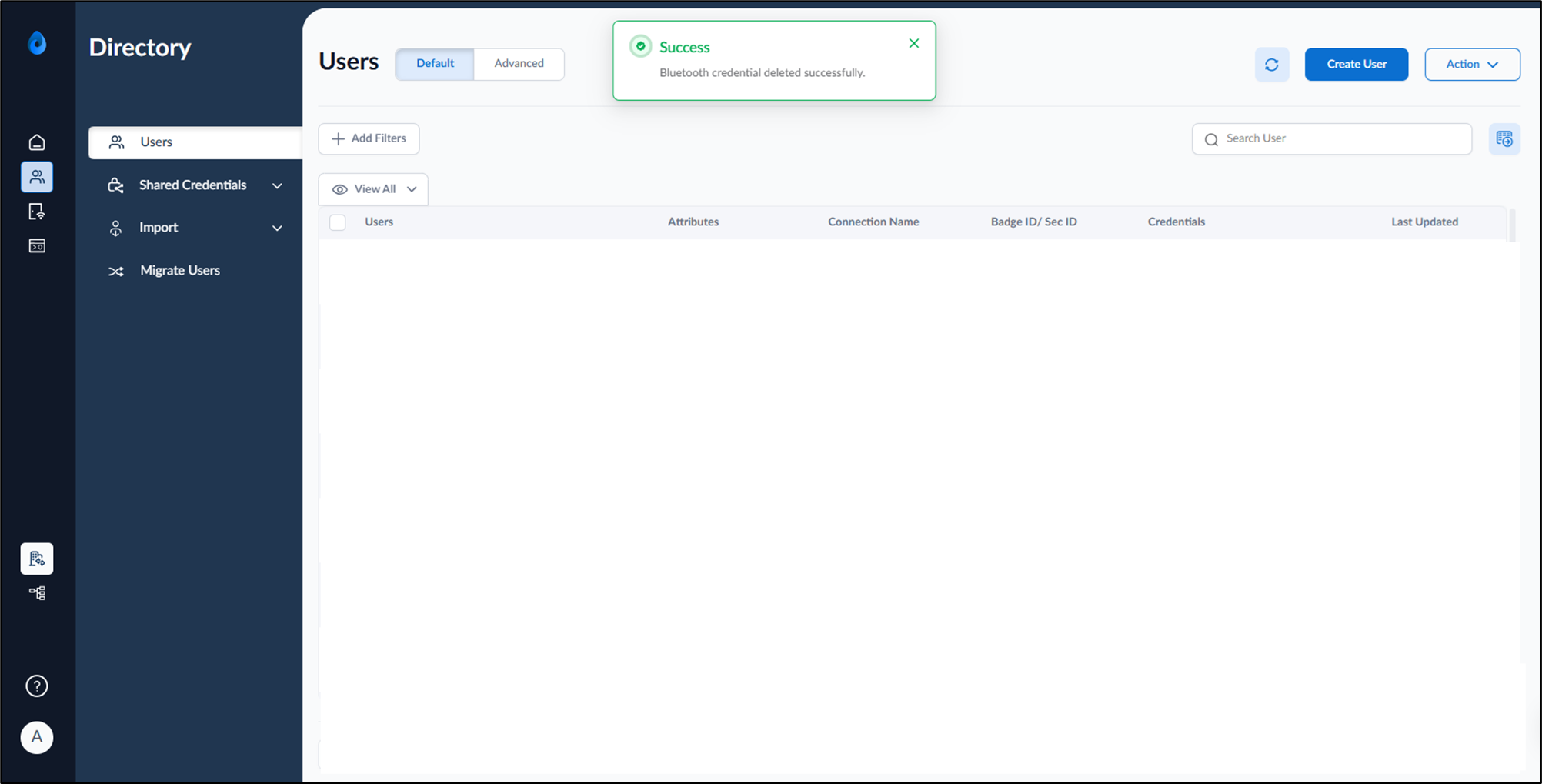Click the Add Filters button
The image size is (1542, 784).
tap(369, 139)
